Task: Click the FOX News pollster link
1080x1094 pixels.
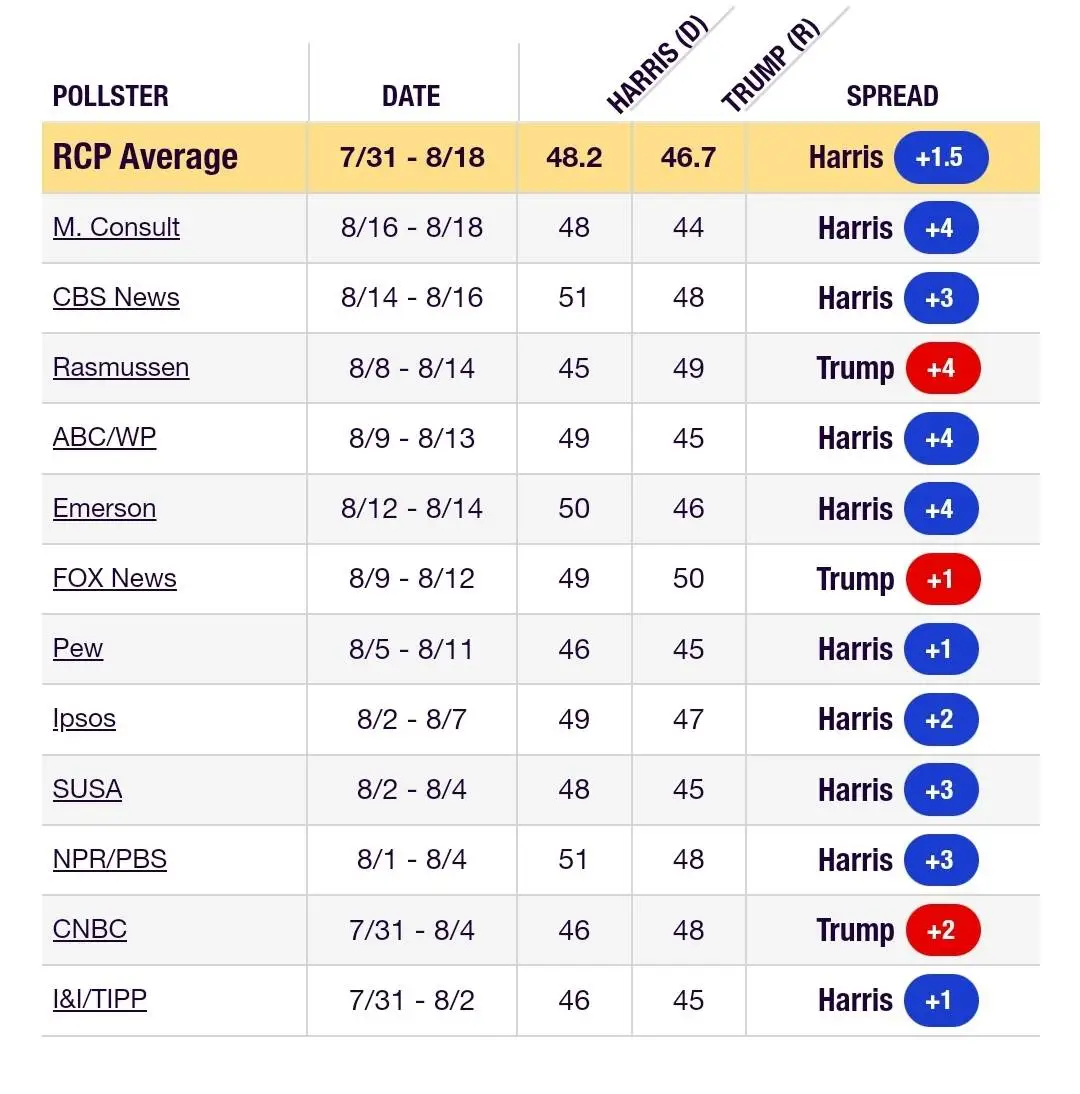Action: click(x=114, y=578)
